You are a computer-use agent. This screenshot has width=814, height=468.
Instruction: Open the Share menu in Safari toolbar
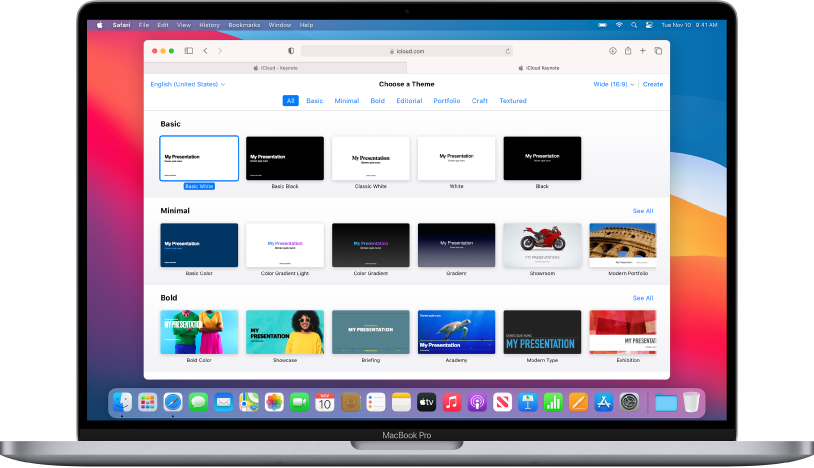click(628, 51)
